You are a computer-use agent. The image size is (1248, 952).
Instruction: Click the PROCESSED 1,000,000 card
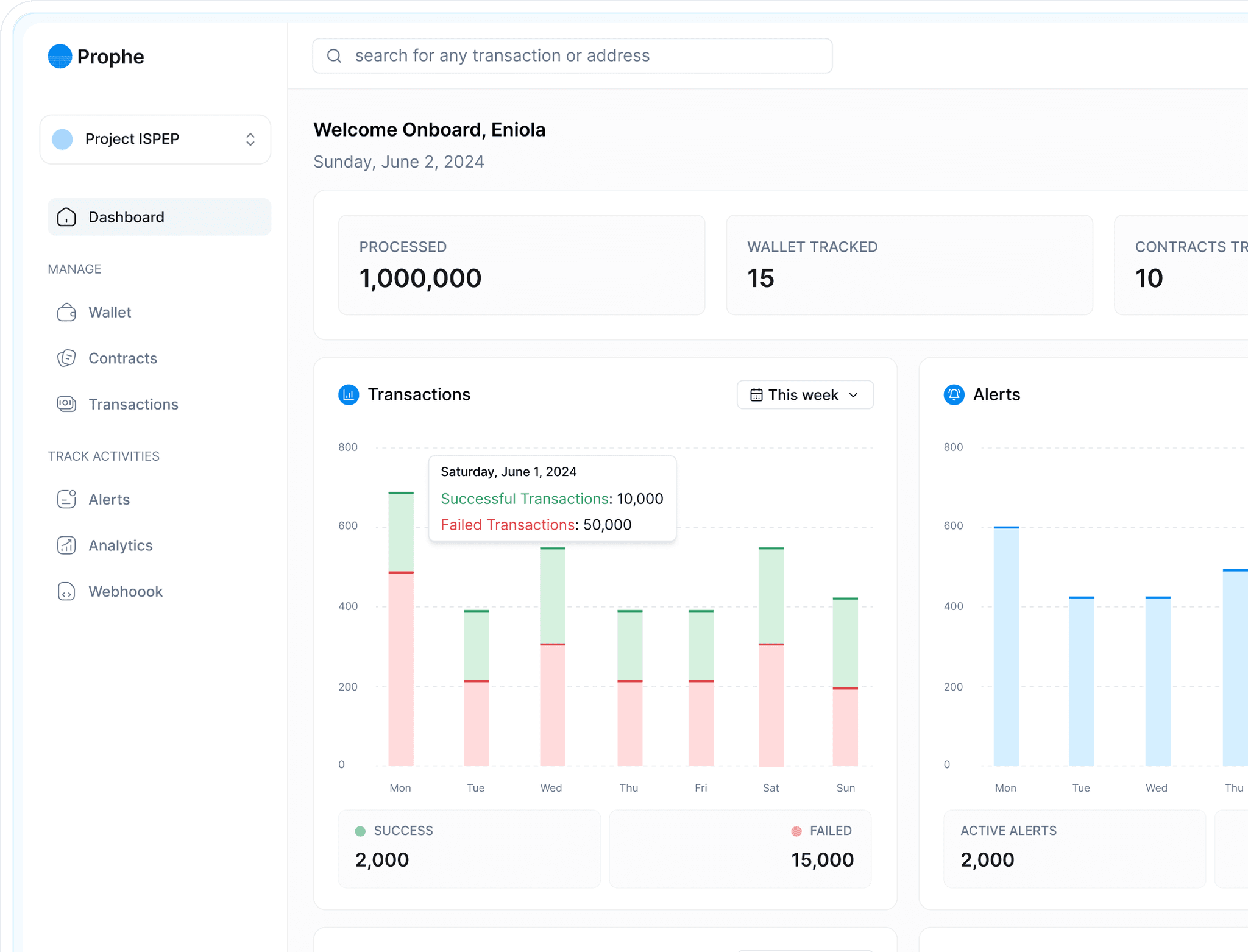522,265
